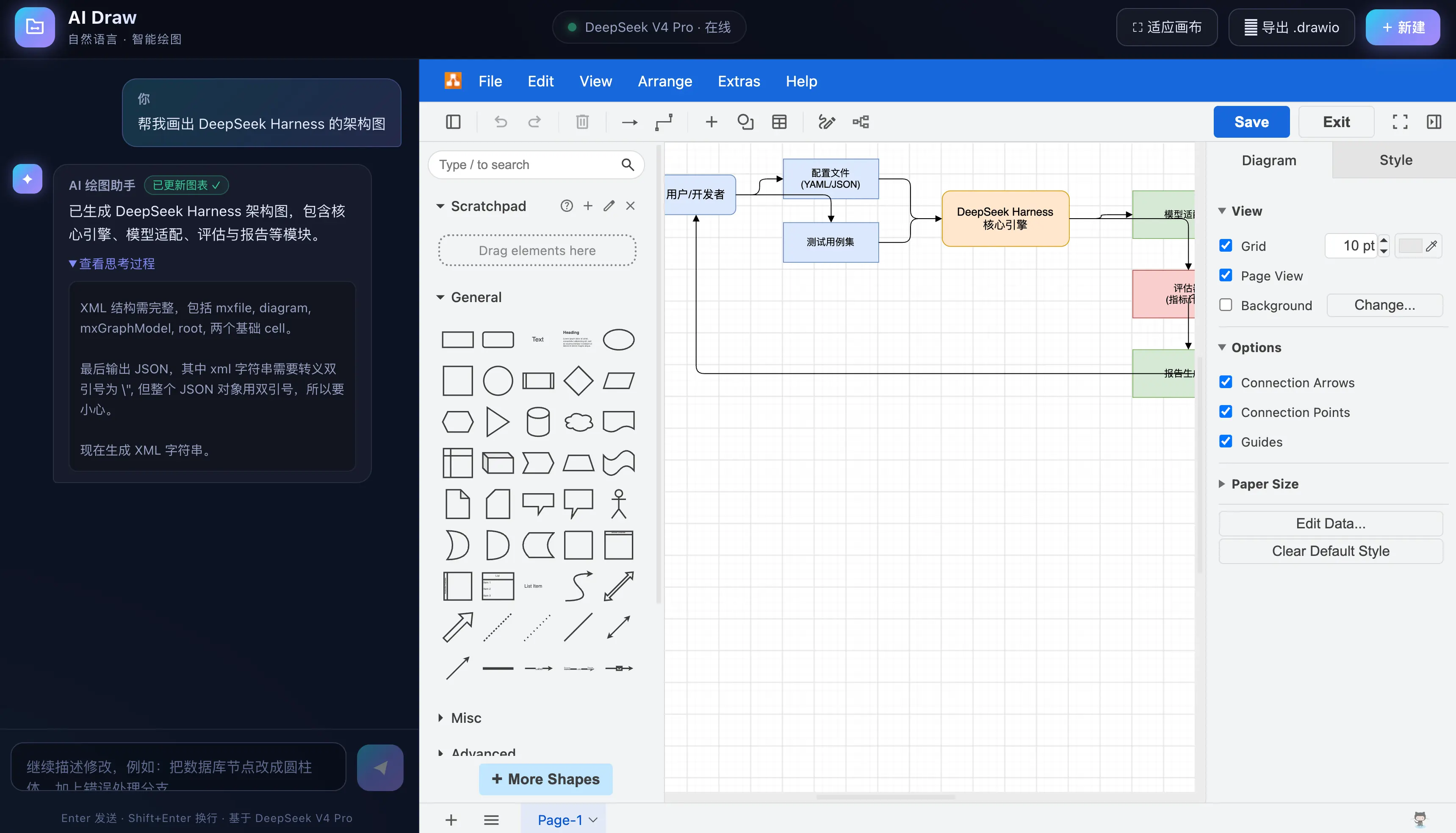Pick the actor stick figure shape
This screenshot has height=833, width=1456.
tap(619, 504)
